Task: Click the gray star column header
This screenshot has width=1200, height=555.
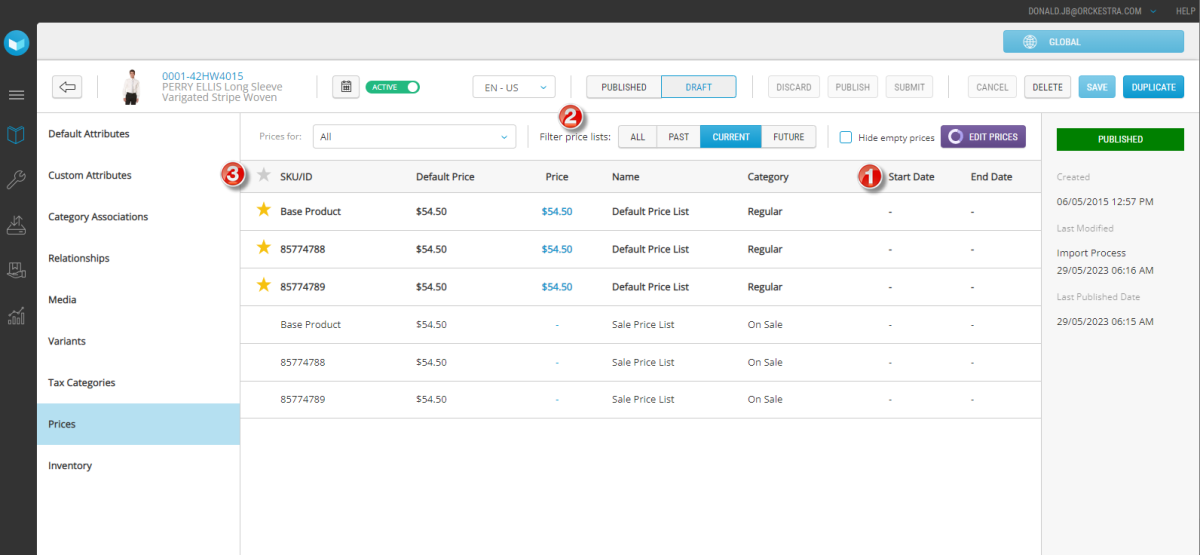Action: (x=264, y=176)
